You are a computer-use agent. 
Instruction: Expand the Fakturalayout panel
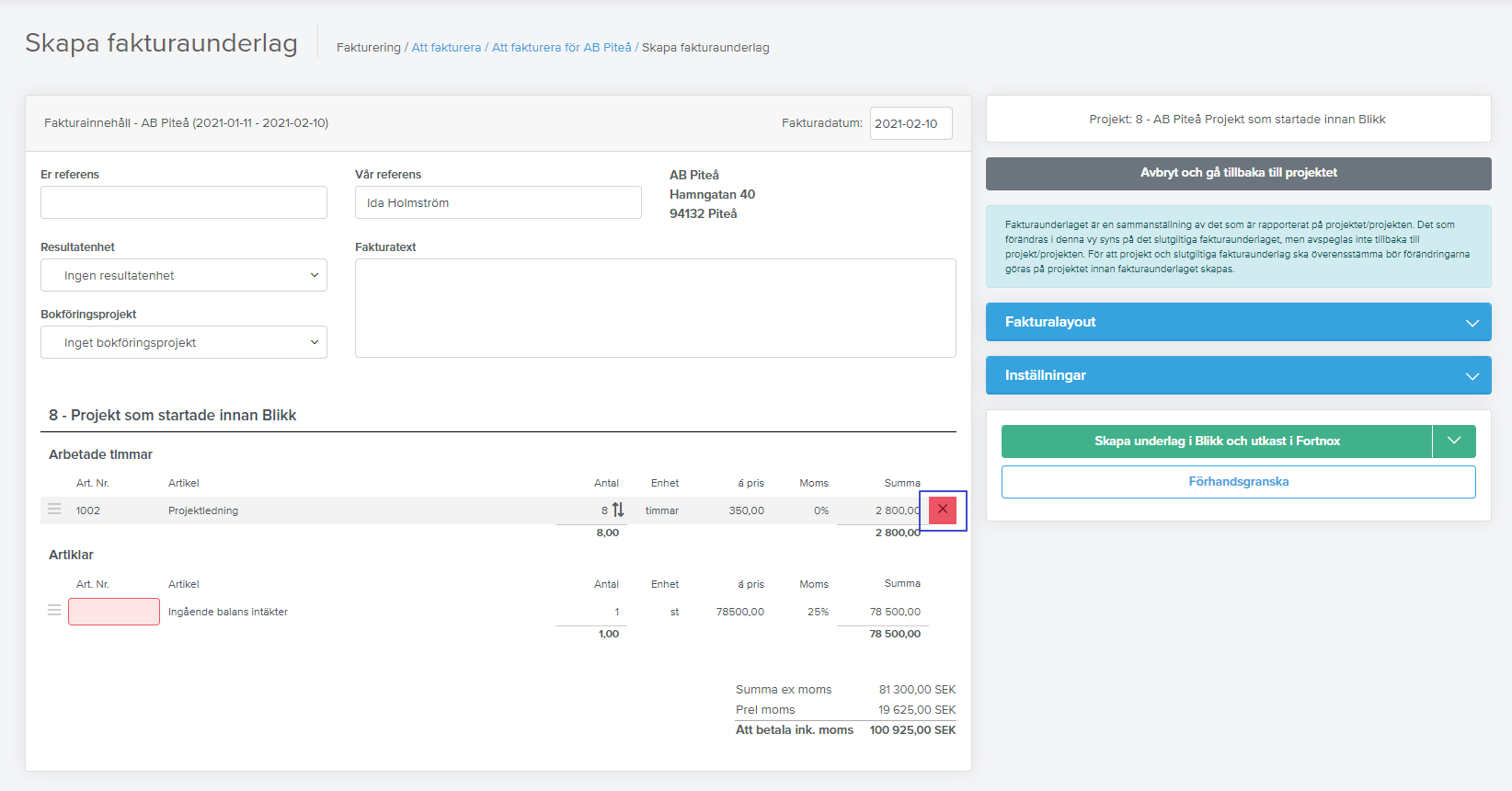pos(1239,322)
